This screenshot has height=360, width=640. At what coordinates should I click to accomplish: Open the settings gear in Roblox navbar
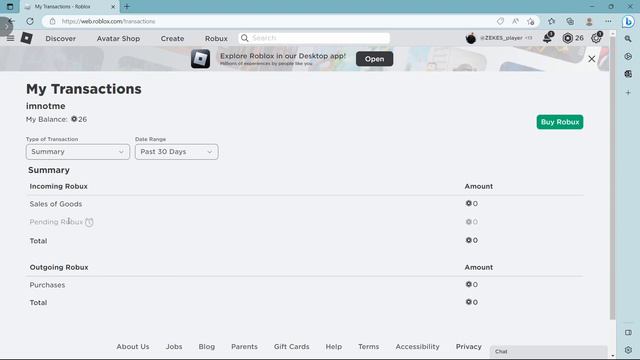[596, 38]
